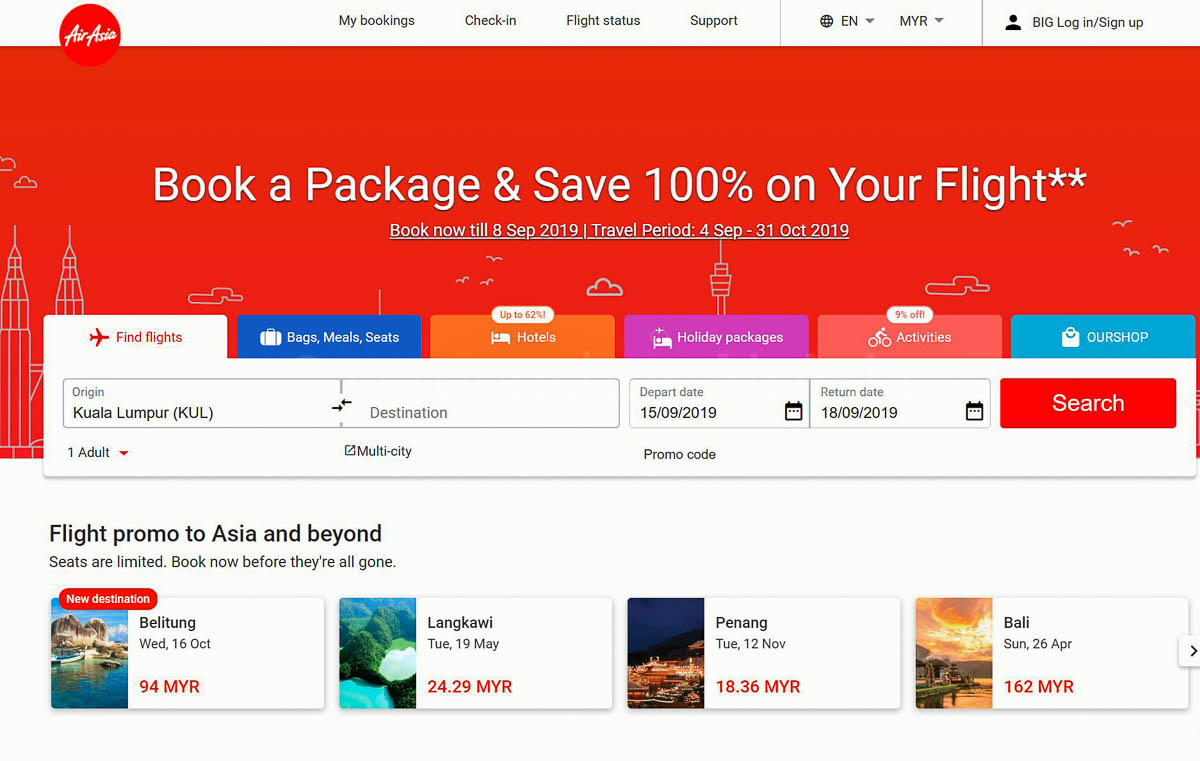Open My bookings menu

click(376, 21)
